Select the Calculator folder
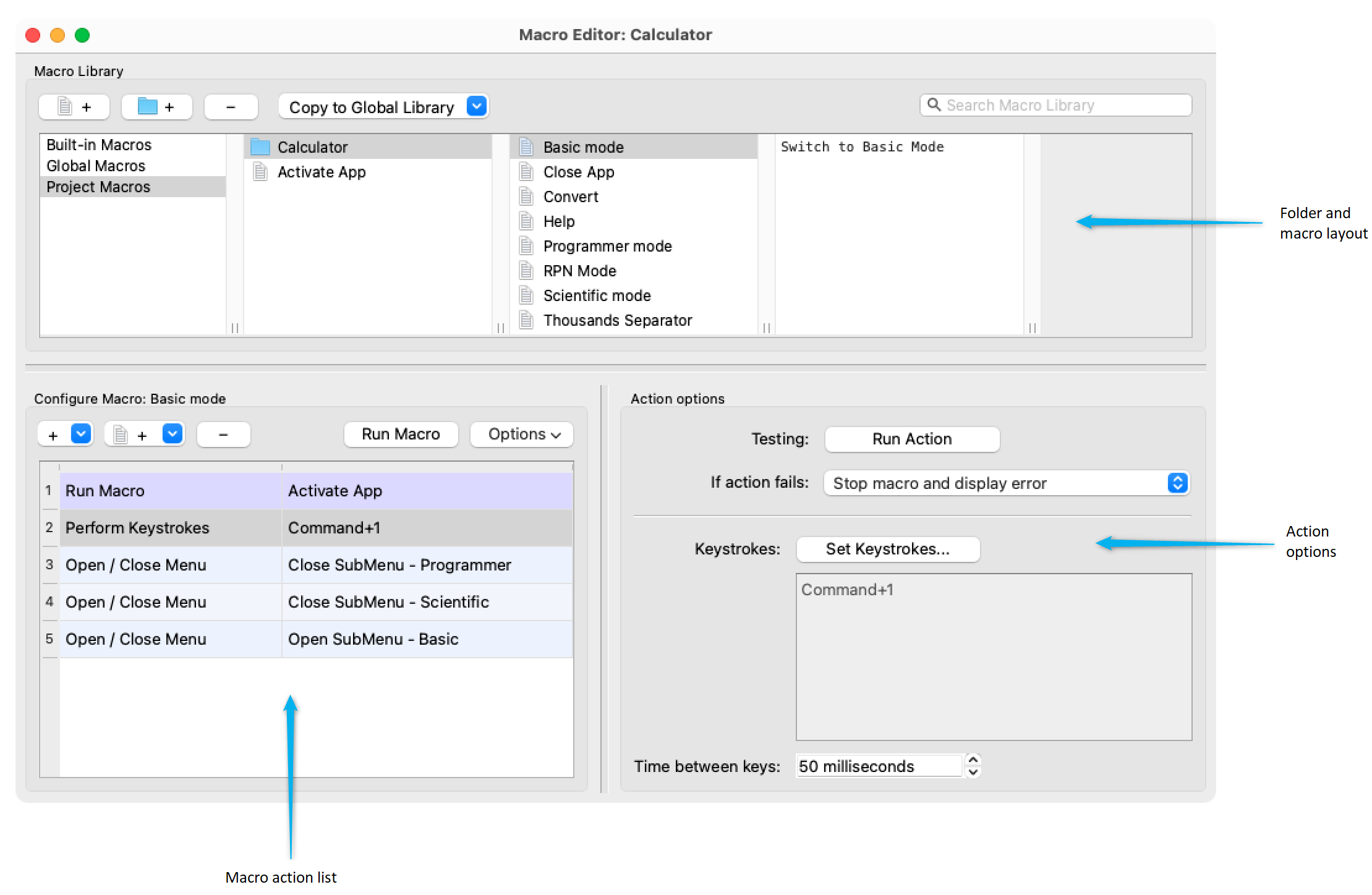The image size is (1372, 895). (312, 147)
